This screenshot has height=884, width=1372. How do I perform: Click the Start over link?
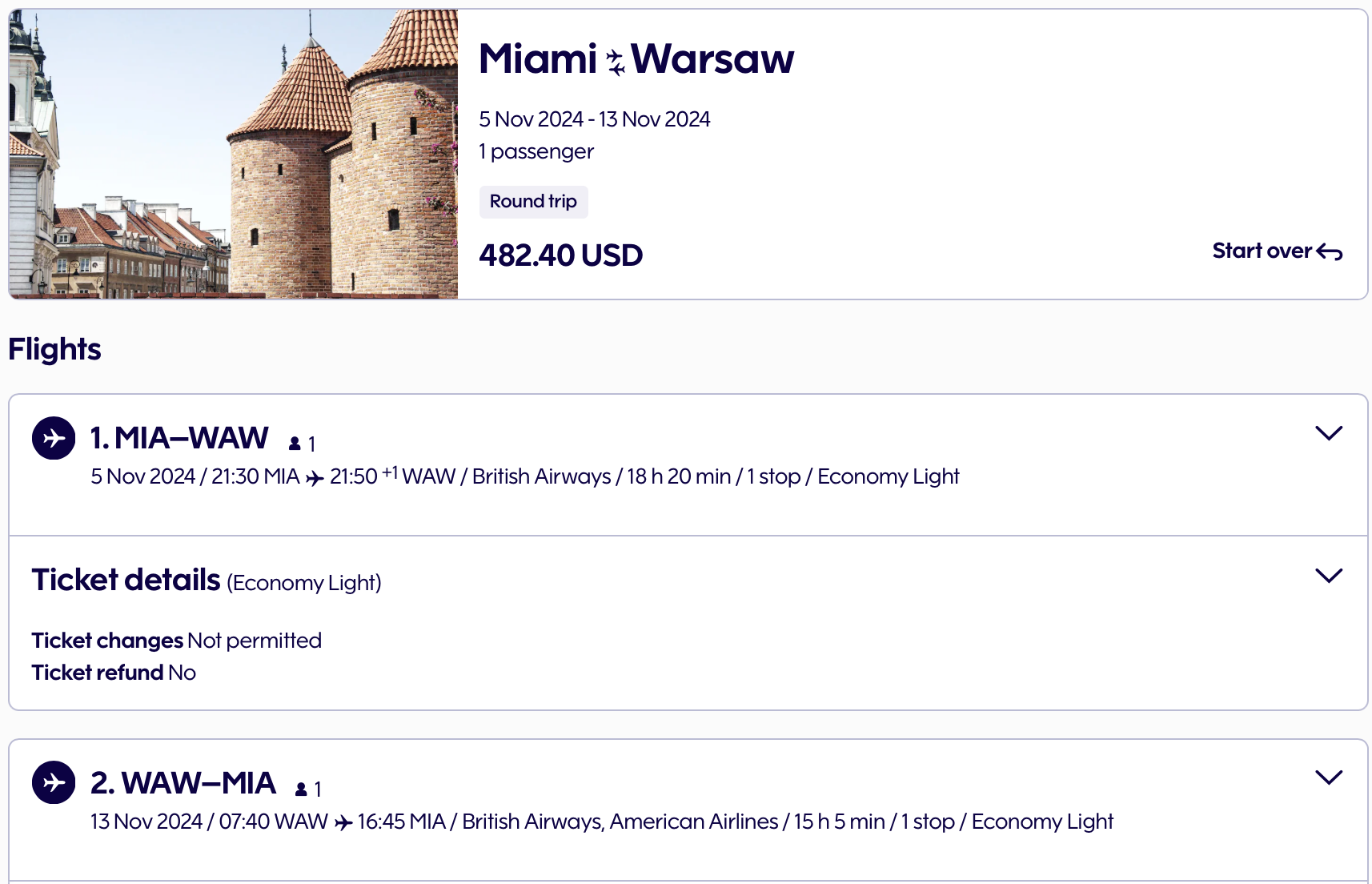pyautogui.click(x=1262, y=251)
